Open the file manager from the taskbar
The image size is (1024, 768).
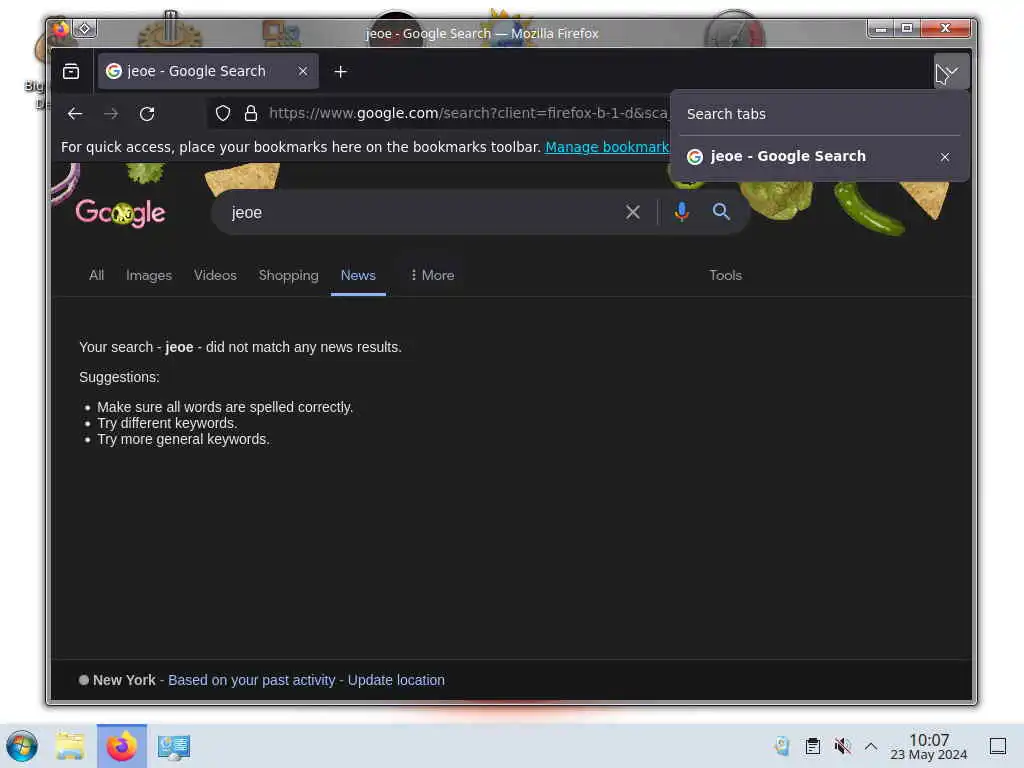point(70,746)
